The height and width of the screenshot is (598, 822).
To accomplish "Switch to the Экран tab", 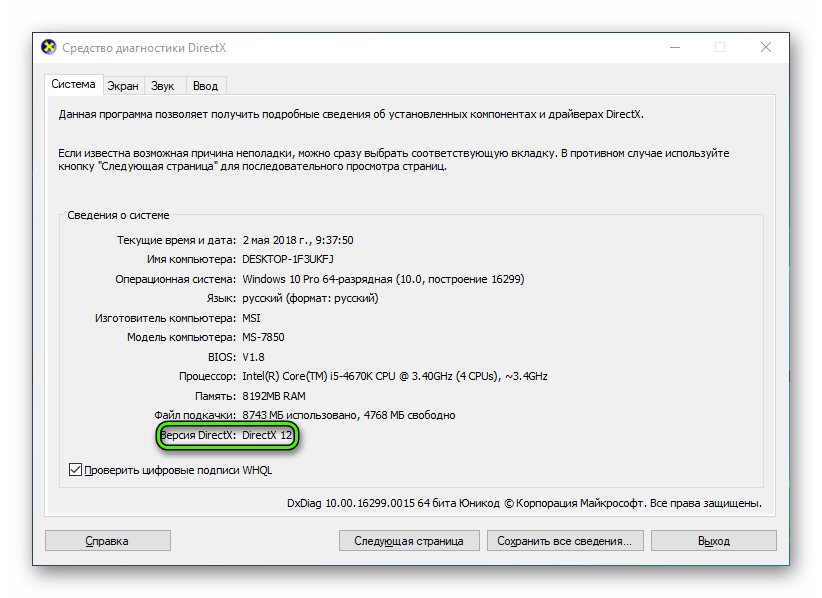I will coord(123,86).
